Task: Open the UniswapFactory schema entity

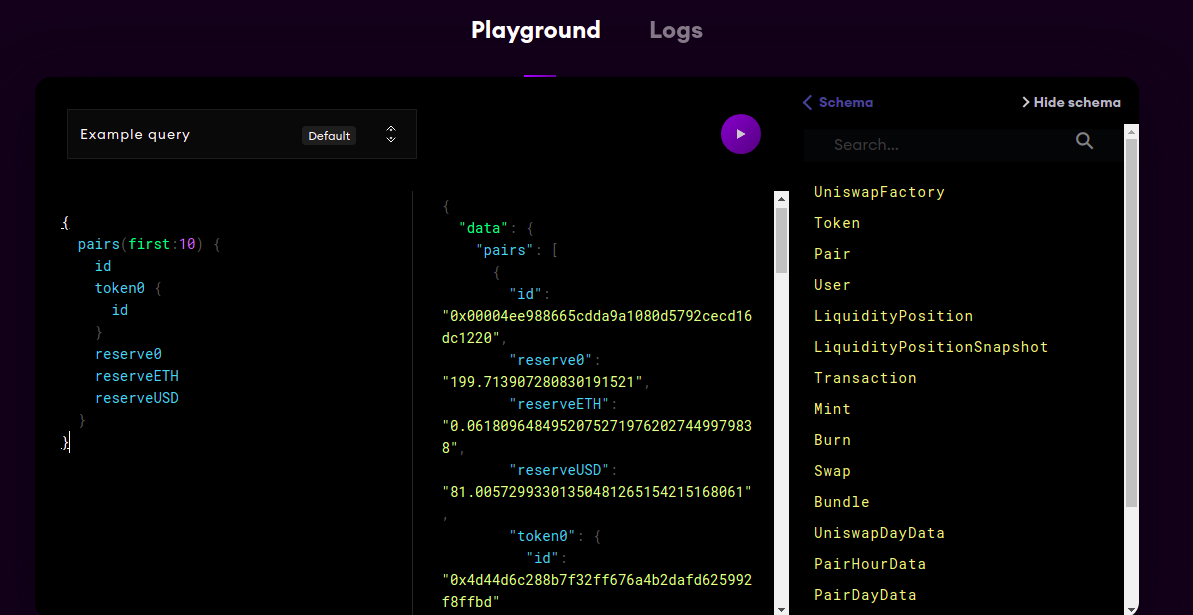Action: (x=879, y=192)
